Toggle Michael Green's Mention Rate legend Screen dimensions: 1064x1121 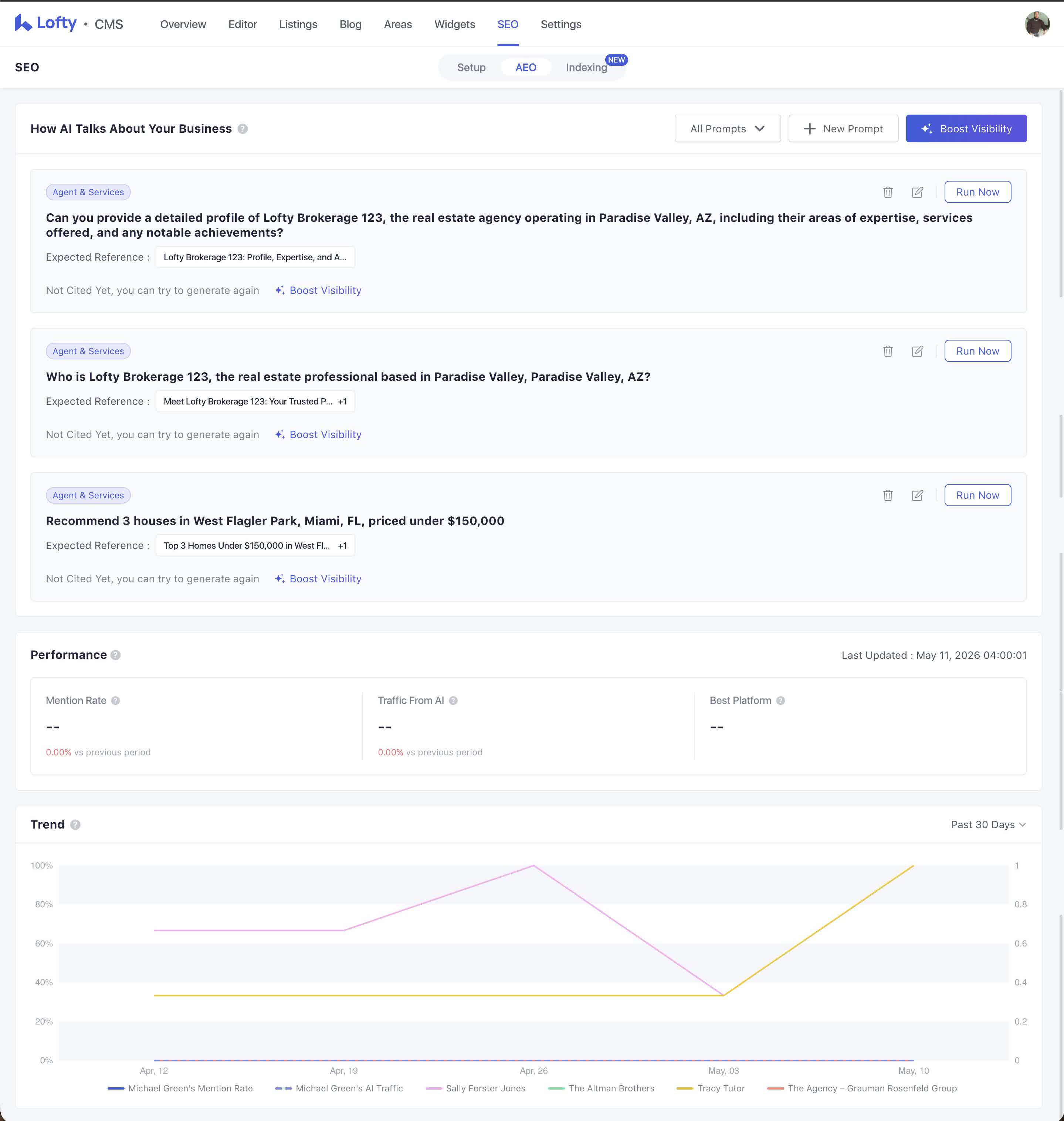[180, 1088]
